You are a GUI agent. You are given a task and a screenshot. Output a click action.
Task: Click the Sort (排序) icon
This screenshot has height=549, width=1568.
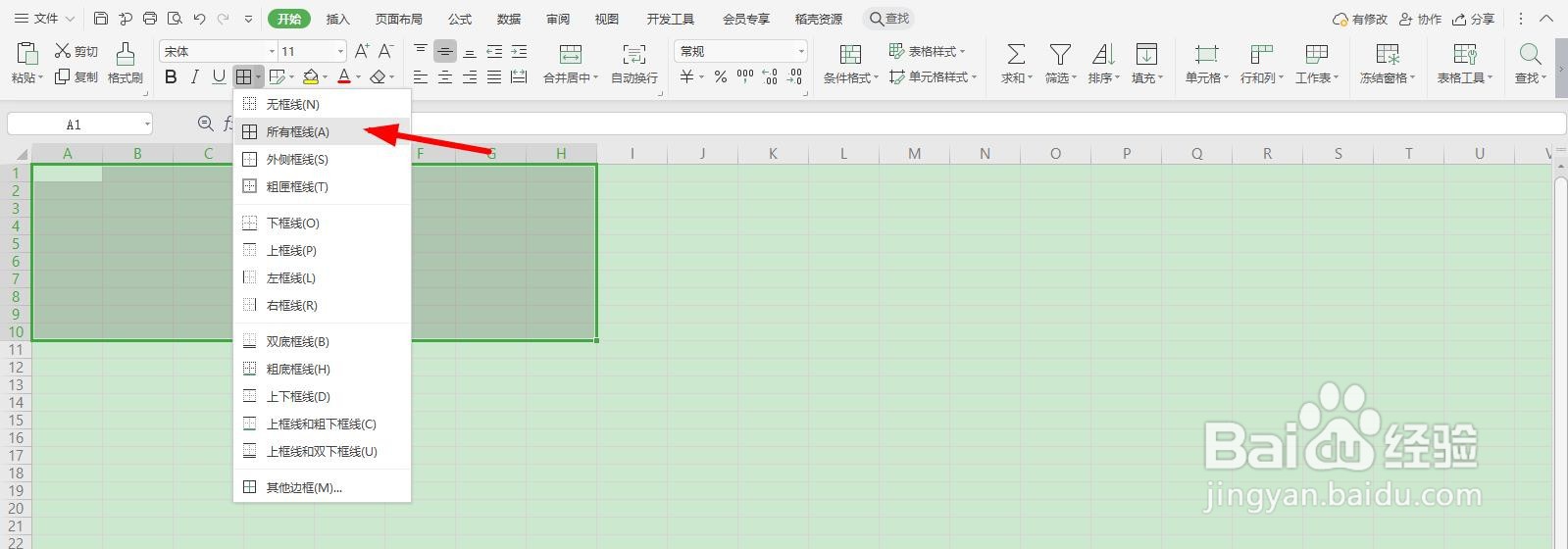click(1102, 53)
